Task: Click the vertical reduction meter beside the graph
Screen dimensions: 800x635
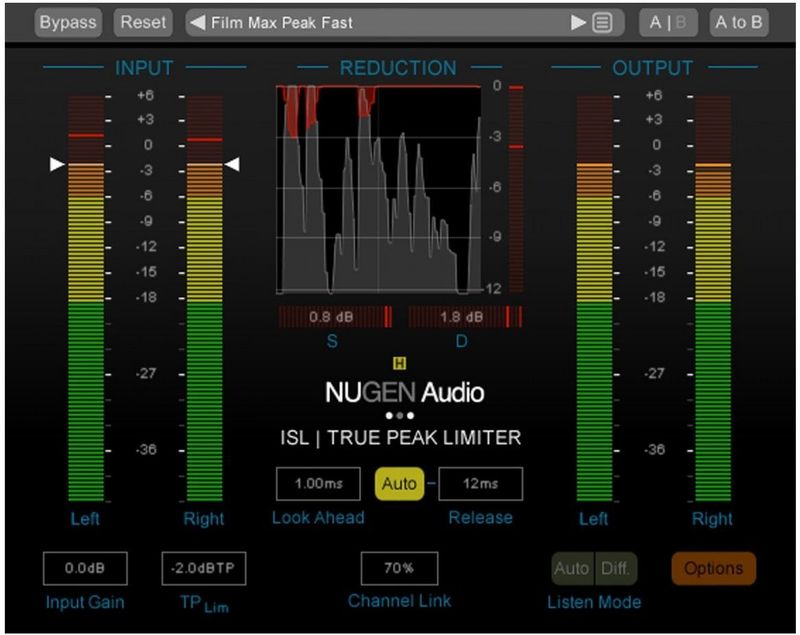Action: tap(516, 189)
